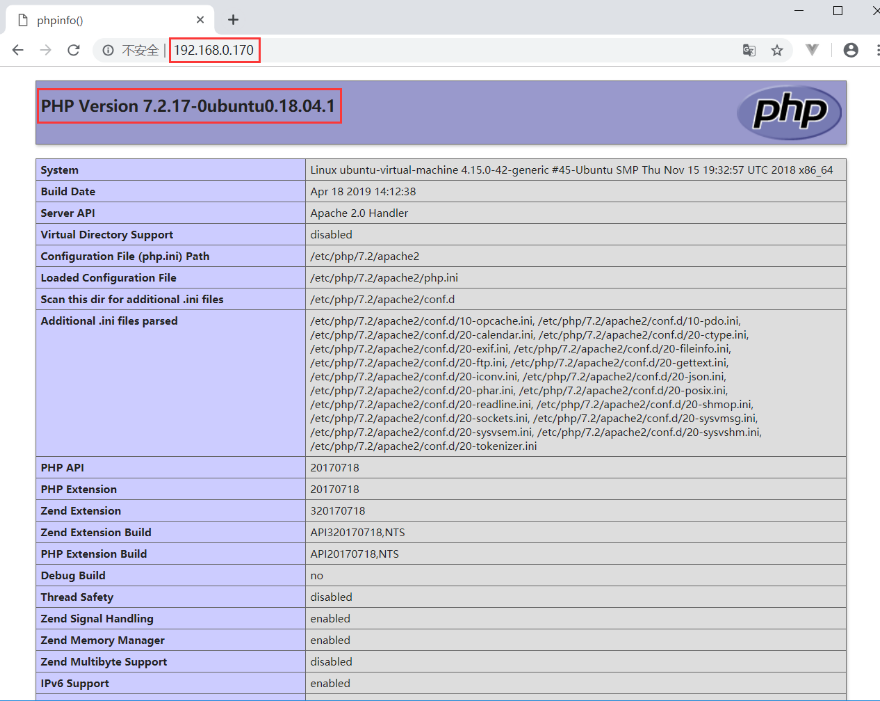The width and height of the screenshot is (880, 701).
Task: Click the Scan this dir label
Action: coord(132,299)
